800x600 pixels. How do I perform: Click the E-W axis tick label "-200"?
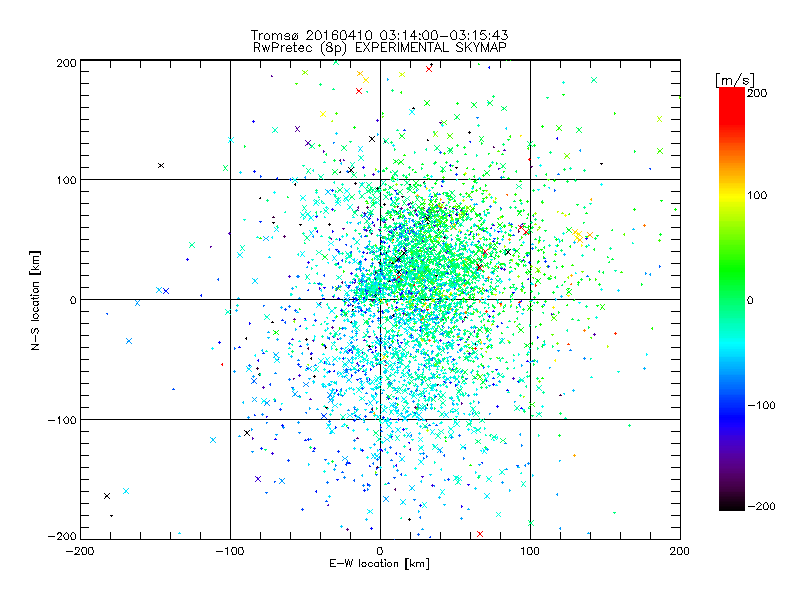[80, 551]
